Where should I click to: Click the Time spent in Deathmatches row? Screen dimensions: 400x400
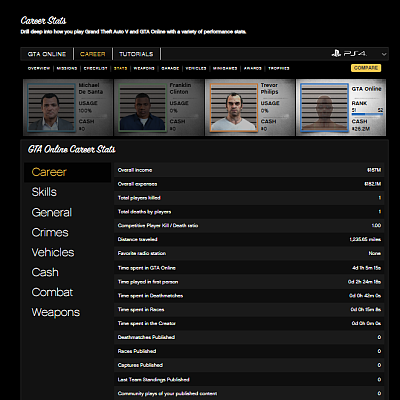[249, 296]
